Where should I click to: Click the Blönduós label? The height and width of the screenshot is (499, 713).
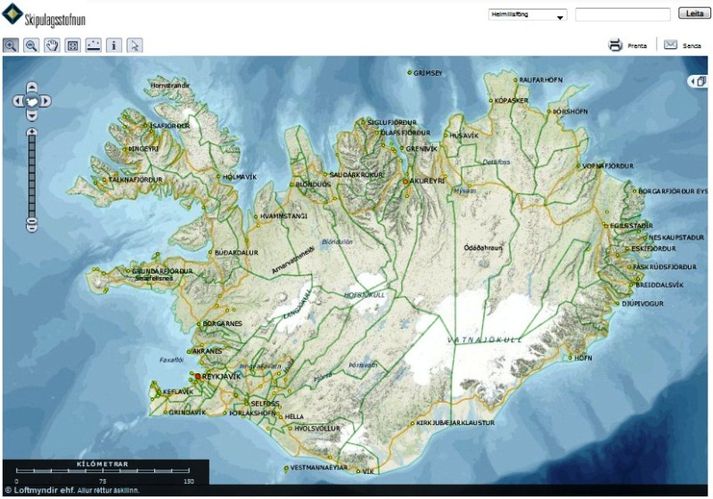coord(313,185)
